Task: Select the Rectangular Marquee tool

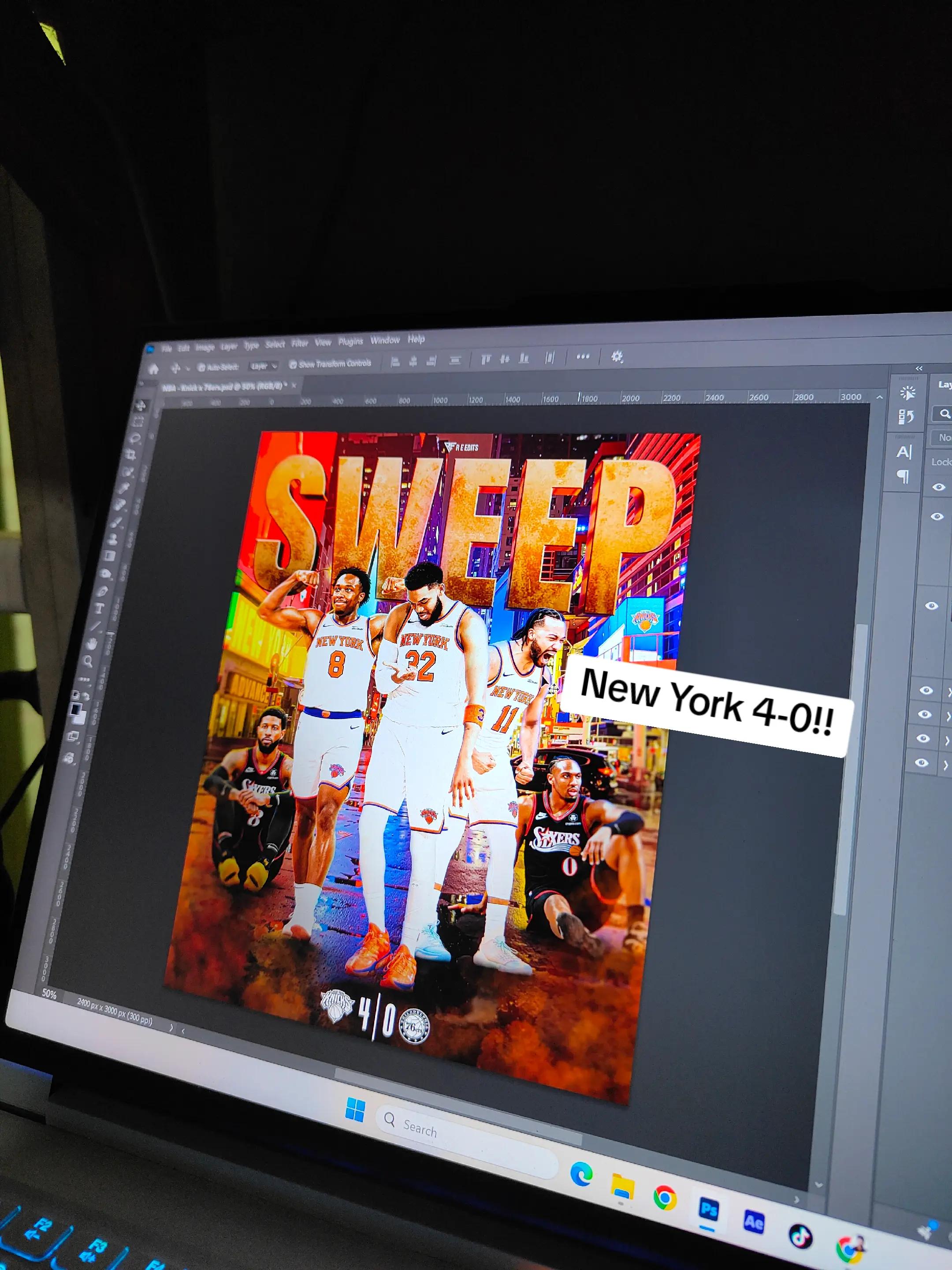Action: 138,422
